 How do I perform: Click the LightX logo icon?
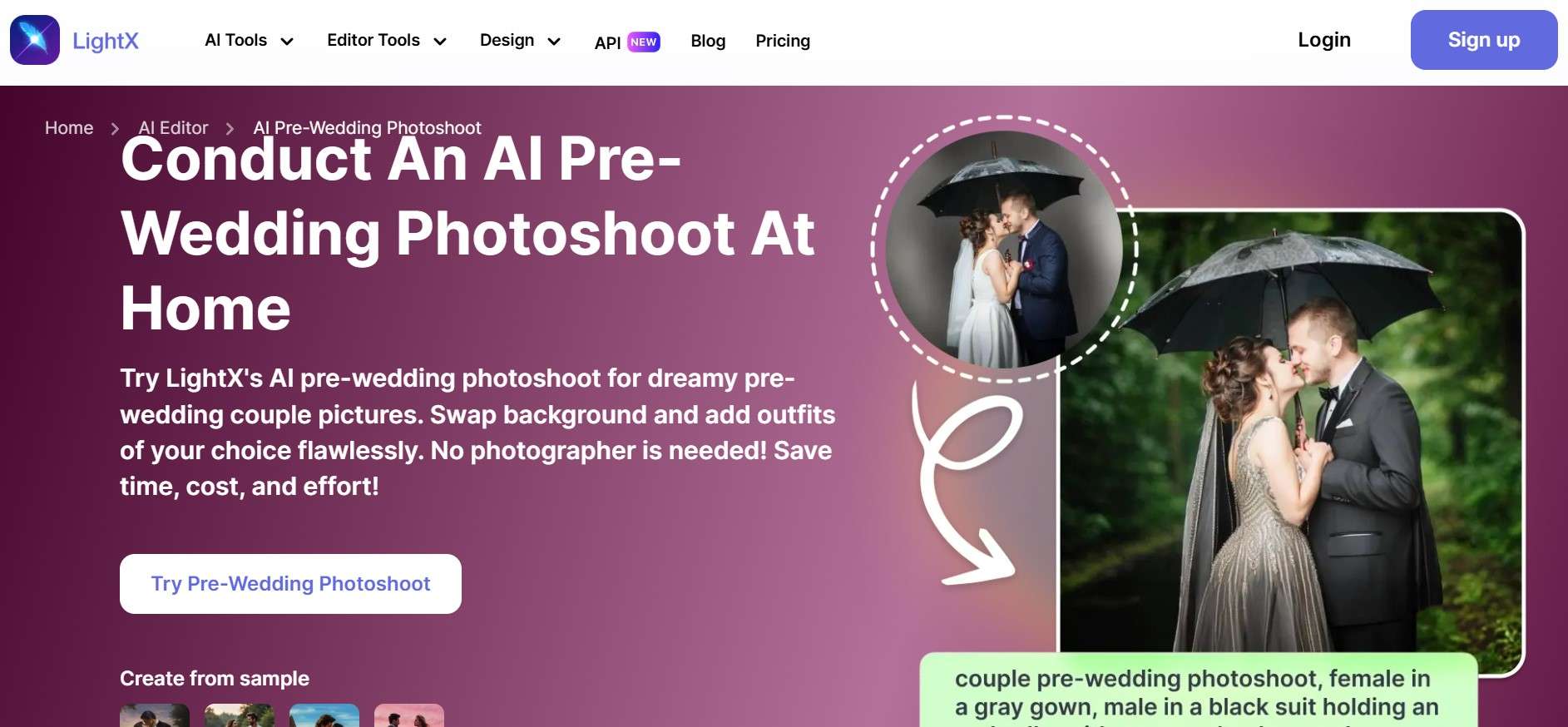coord(35,40)
